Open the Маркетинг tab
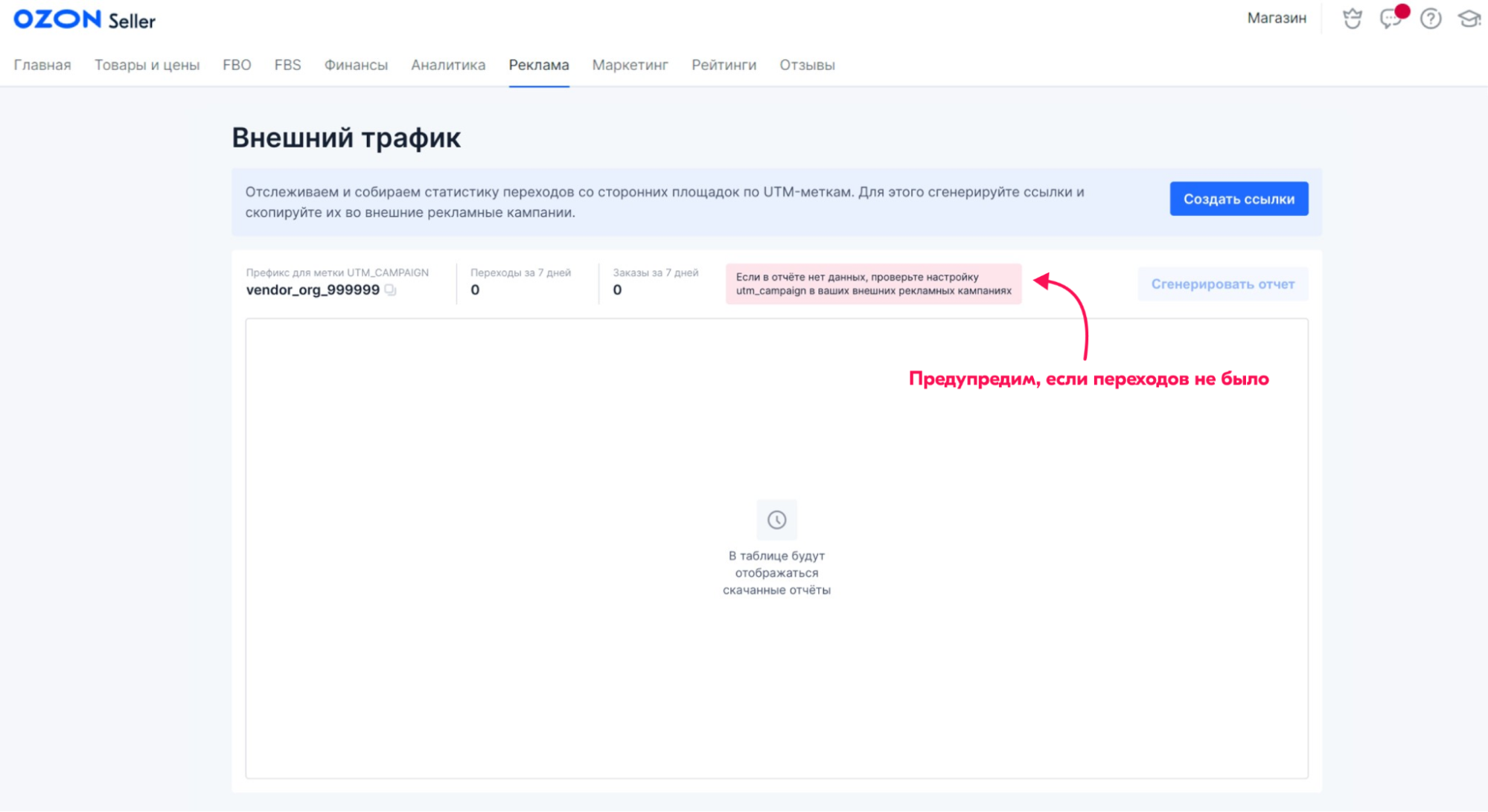This screenshot has width=1488, height=812. click(630, 65)
